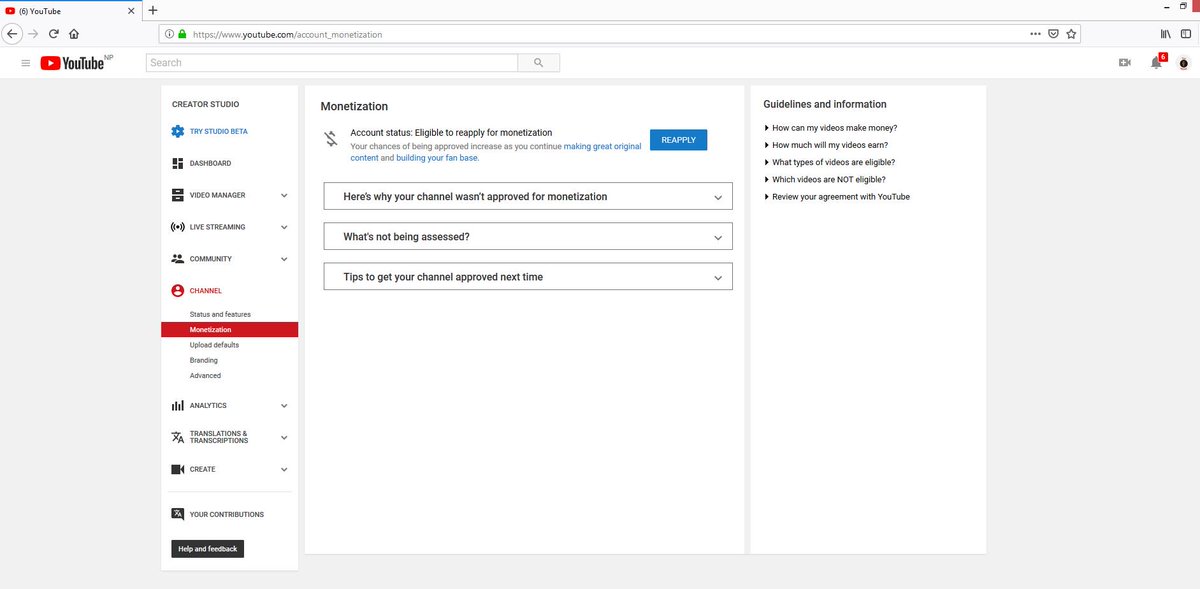Viewport: 1200px width, 589px height.
Task: Click the Reapply button
Action: [678, 140]
